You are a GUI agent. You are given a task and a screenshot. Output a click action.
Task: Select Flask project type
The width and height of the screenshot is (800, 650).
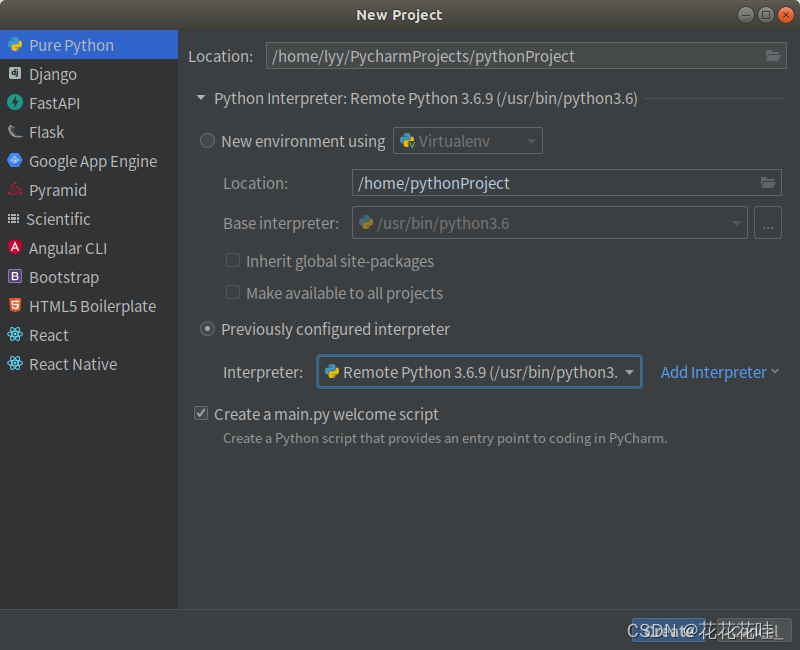pyautogui.click(x=89, y=132)
